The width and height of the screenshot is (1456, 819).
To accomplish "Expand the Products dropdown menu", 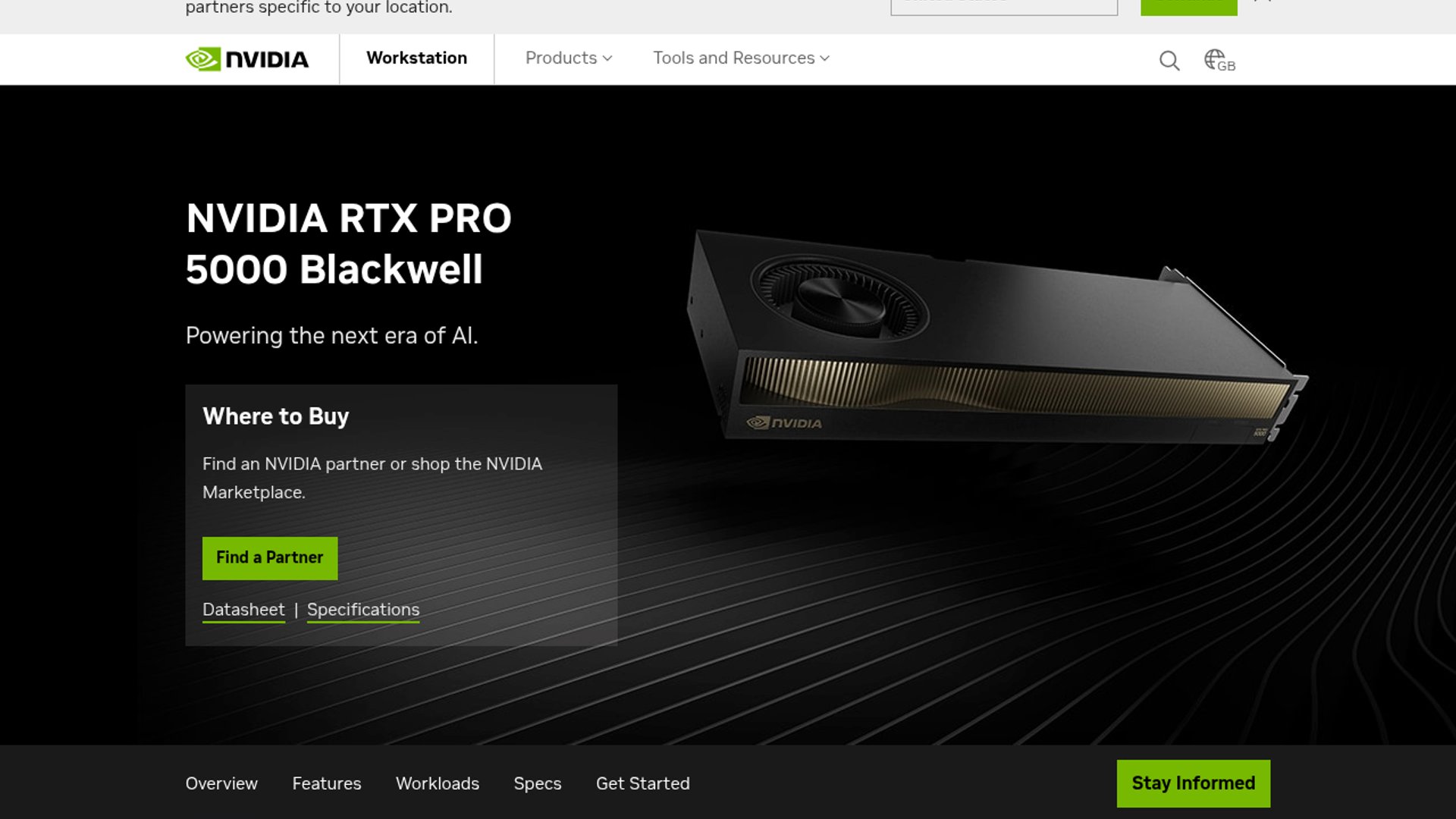I will 569,58.
